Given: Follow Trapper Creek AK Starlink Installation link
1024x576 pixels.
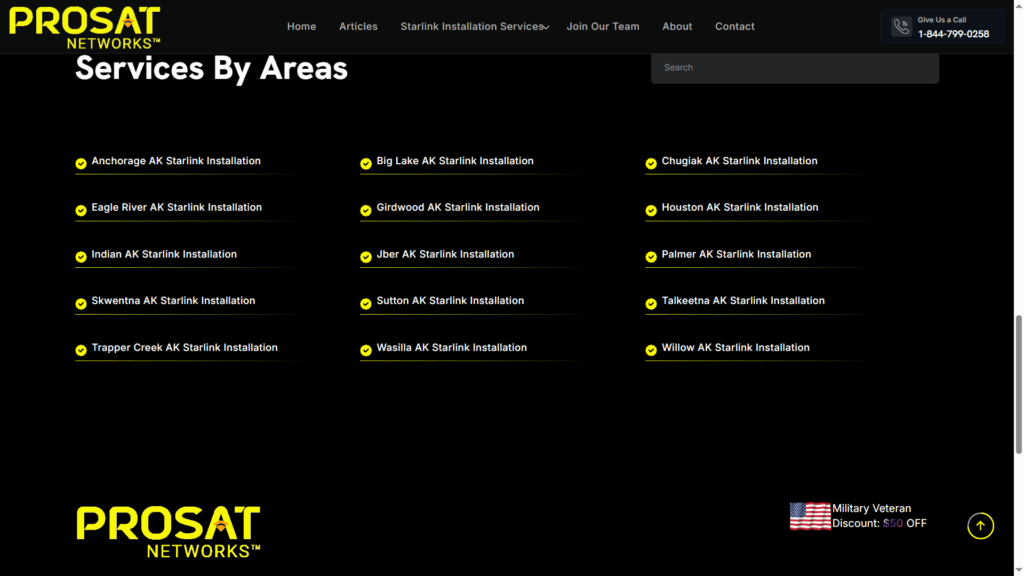Looking at the screenshot, I should (184, 347).
